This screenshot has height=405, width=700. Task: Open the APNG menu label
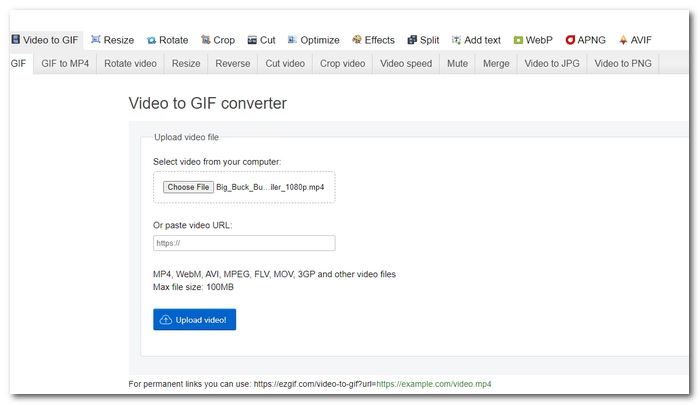click(592, 40)
